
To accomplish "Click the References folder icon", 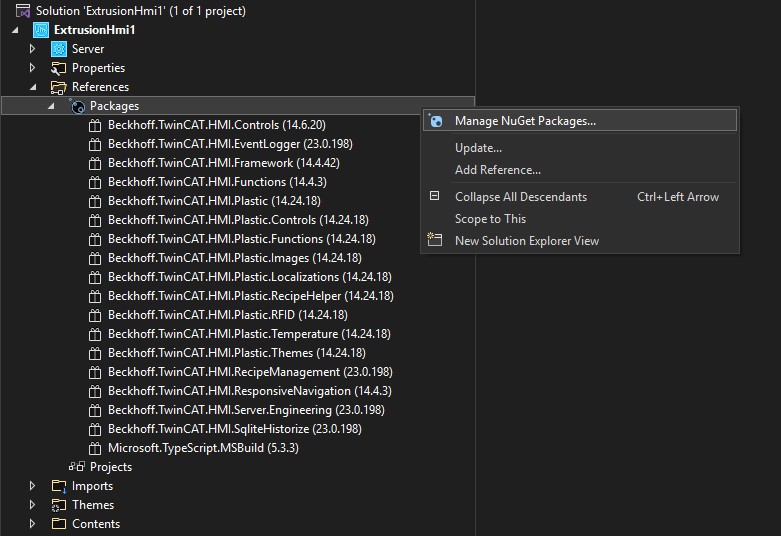I will pyautogui.click(x=59, y=87).
